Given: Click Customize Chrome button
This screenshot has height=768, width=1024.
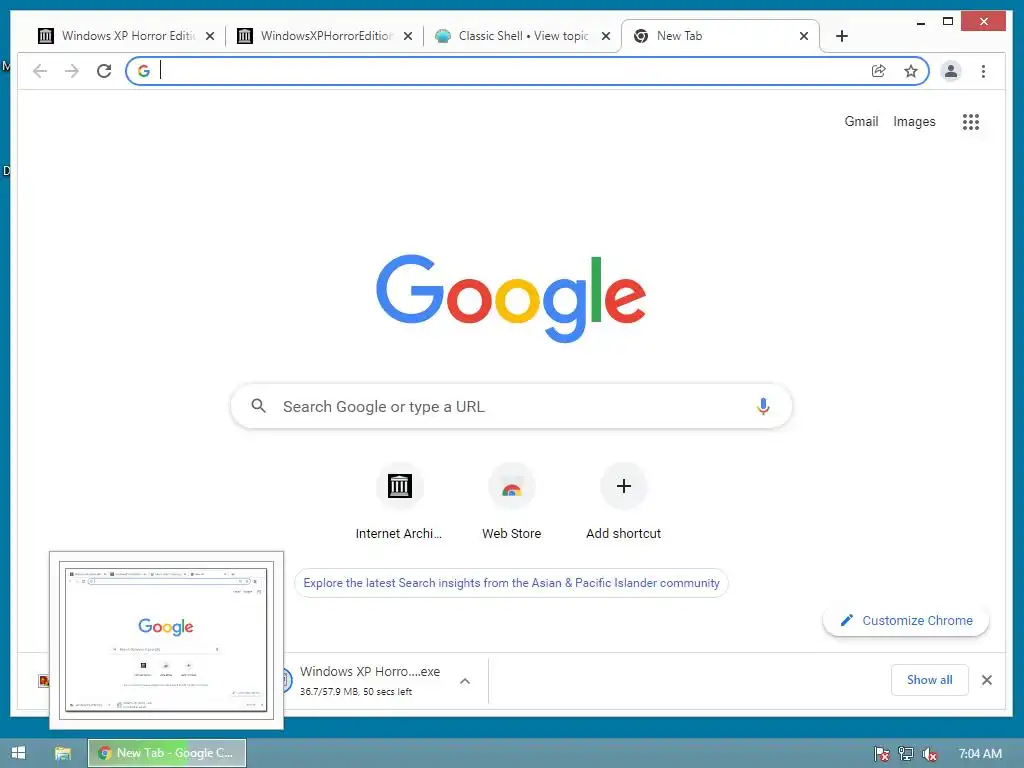Looking at the screenshot, I should coord(906,620).
